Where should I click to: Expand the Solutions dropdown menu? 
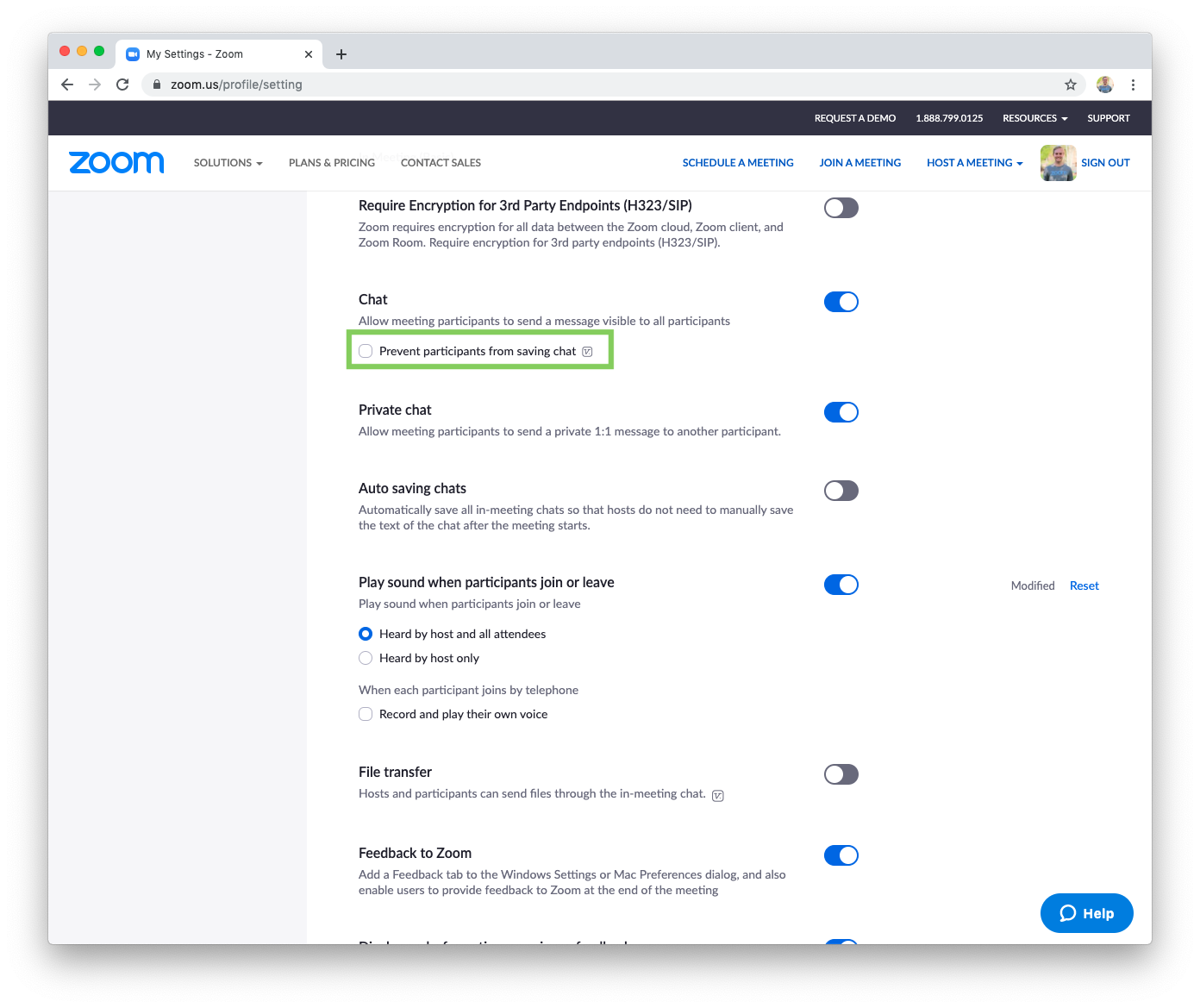[x=228, y=163]
